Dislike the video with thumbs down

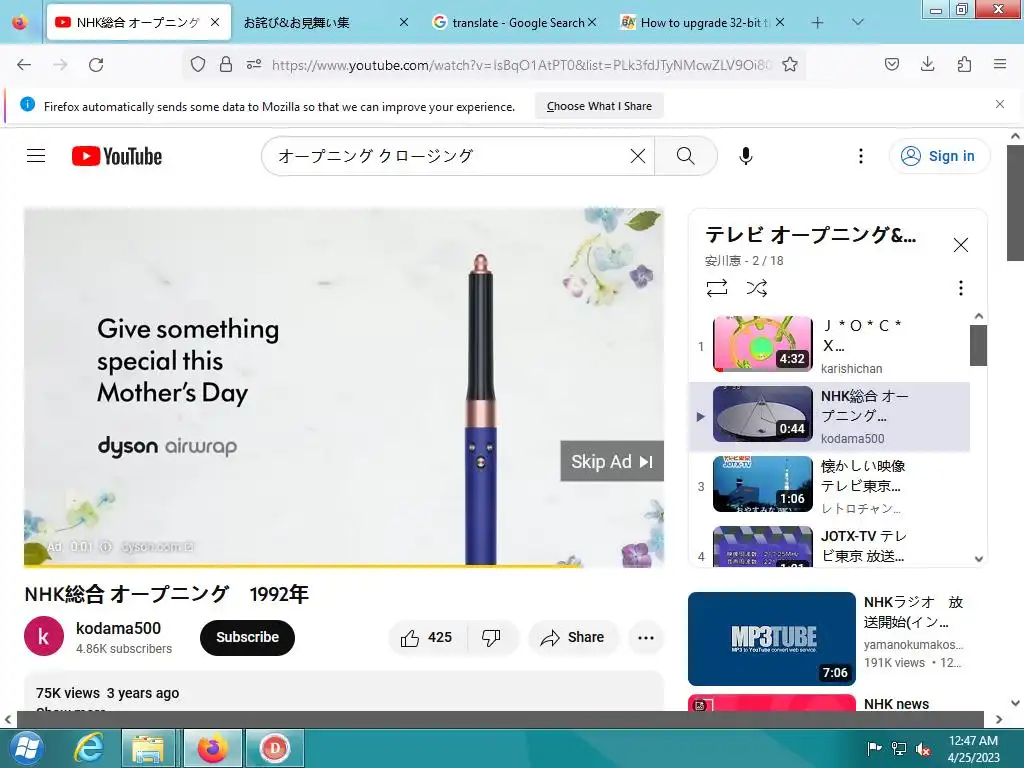(x=492, y=637)
